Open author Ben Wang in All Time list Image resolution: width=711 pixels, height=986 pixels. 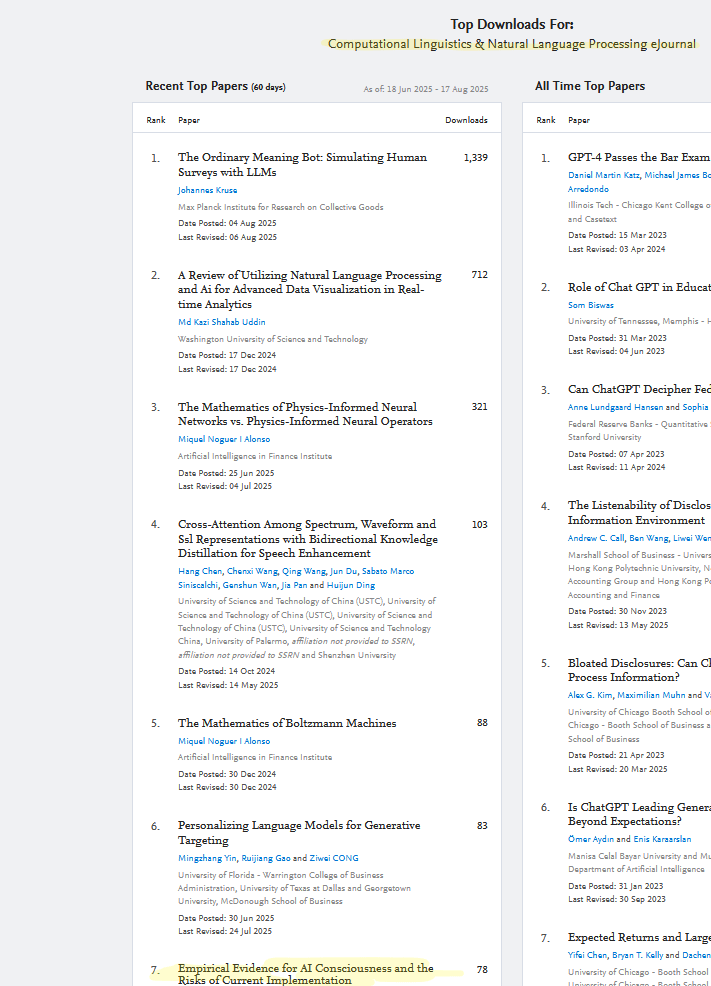coord(649,538)
